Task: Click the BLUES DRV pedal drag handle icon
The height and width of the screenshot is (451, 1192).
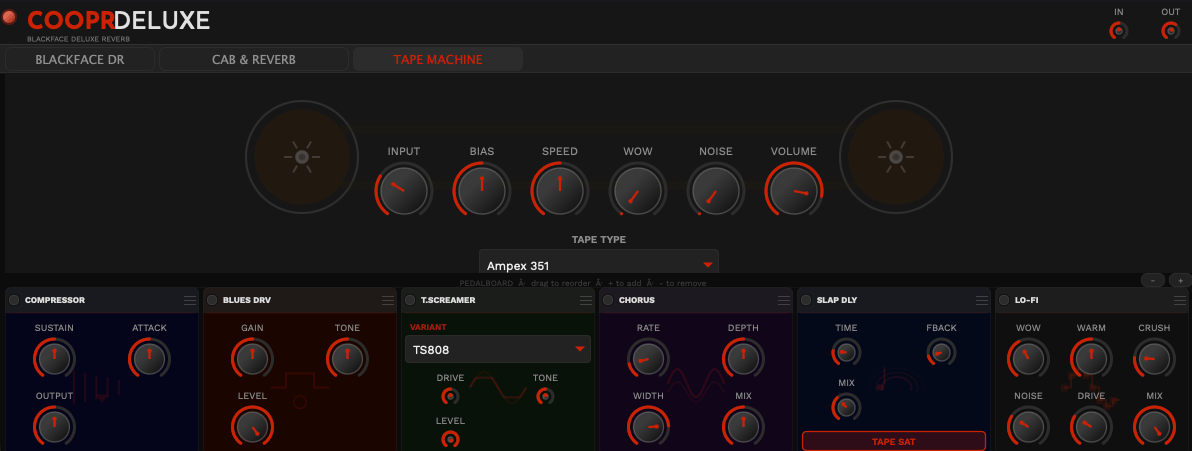Action: 388,300
